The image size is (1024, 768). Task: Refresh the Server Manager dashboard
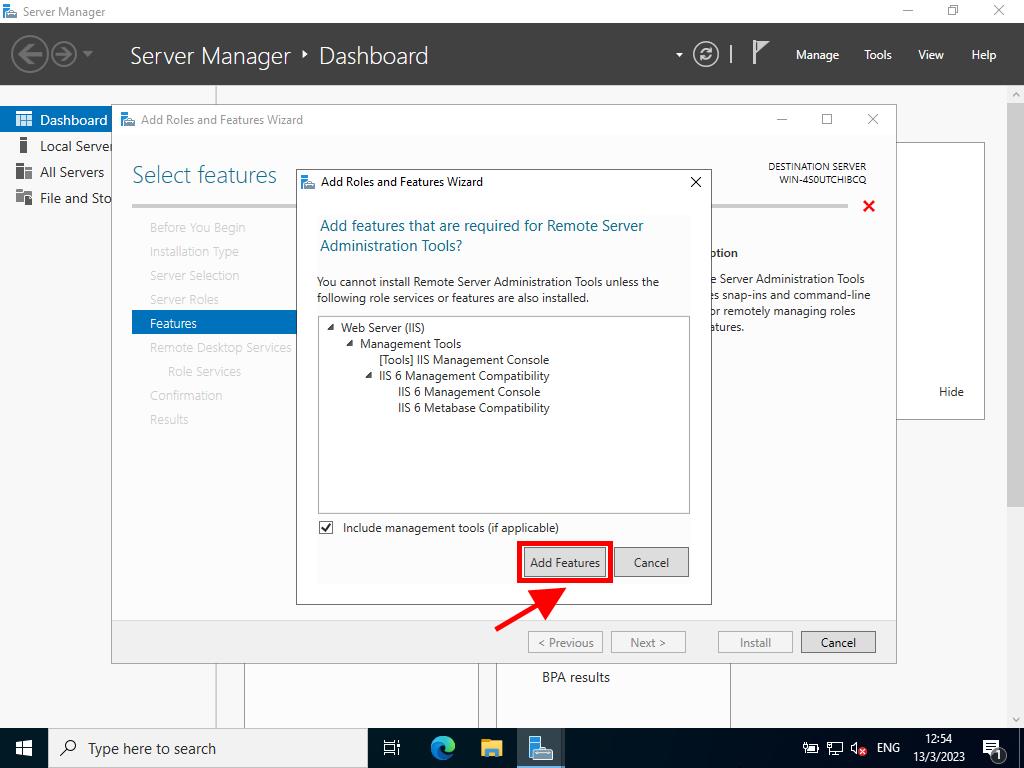tap(705, 54)
